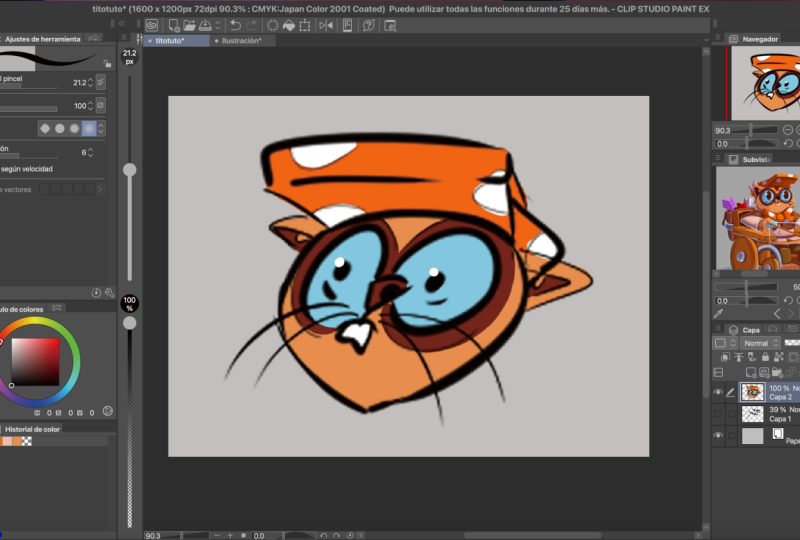This screenshot has width=800, height=540.
Task: Click the new layer folder icon
Action: [777, 372]
